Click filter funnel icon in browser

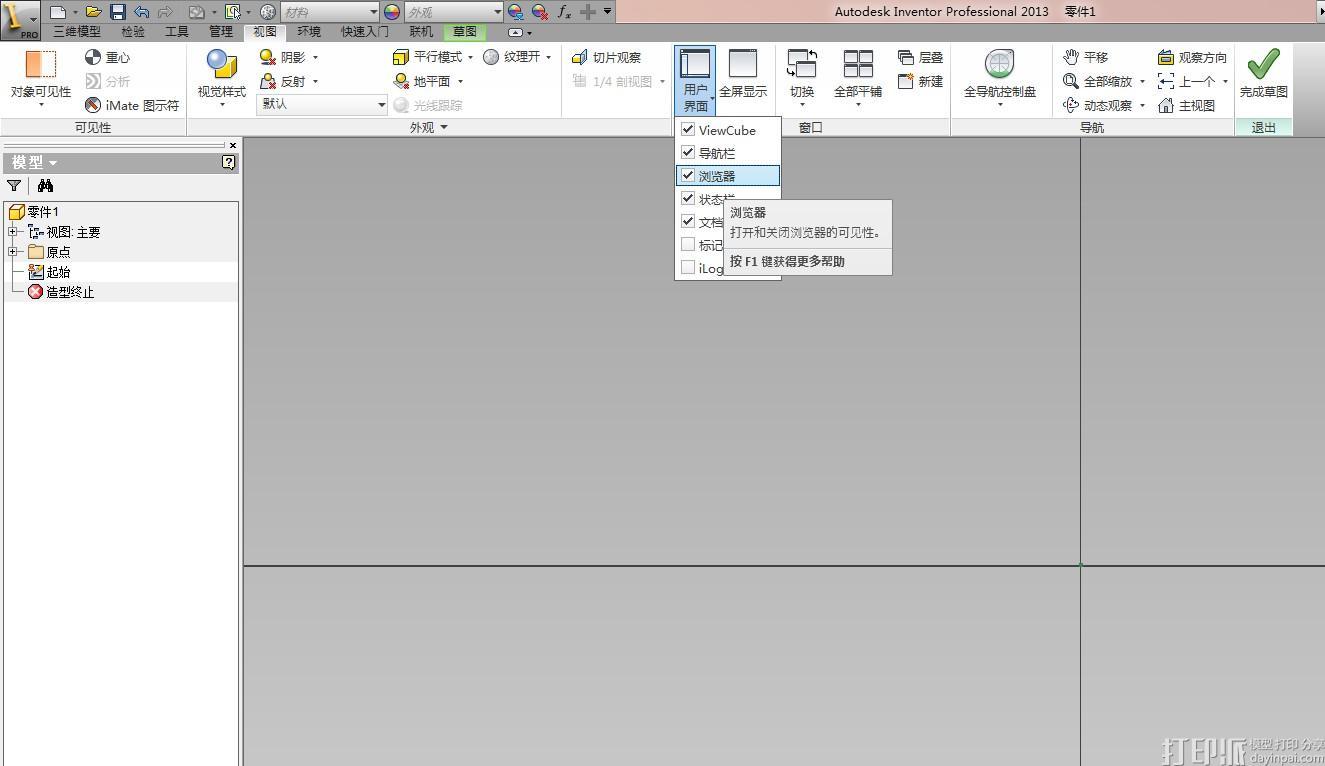(14, 186)
